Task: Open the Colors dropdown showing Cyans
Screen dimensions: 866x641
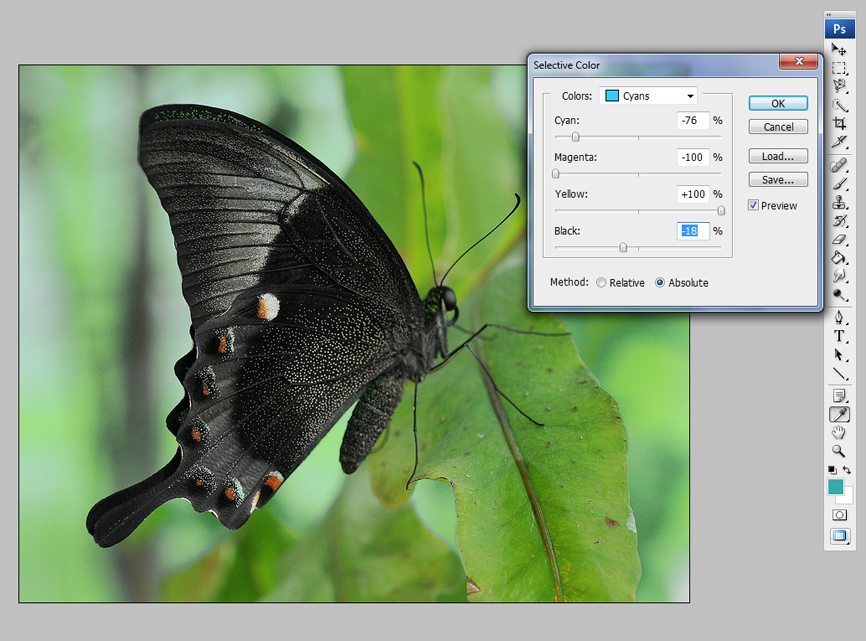Action: pyautogui.click(x=648, y=96)
